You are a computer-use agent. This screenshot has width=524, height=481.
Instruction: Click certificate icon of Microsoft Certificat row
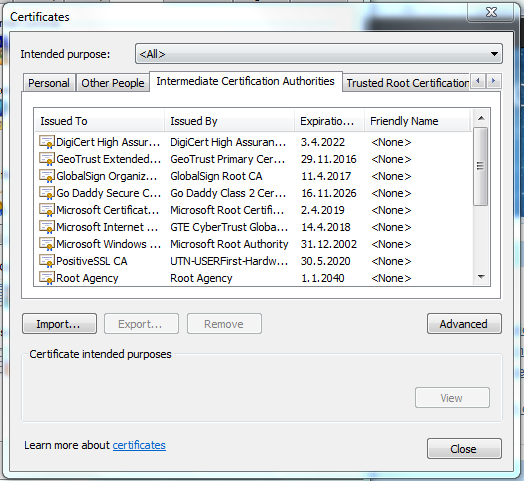47,210
